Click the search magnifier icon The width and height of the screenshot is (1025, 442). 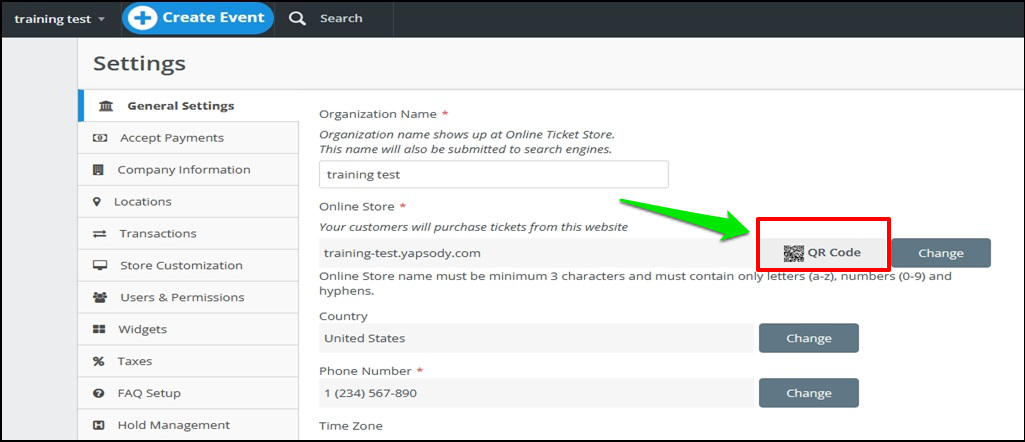[297, 18]
